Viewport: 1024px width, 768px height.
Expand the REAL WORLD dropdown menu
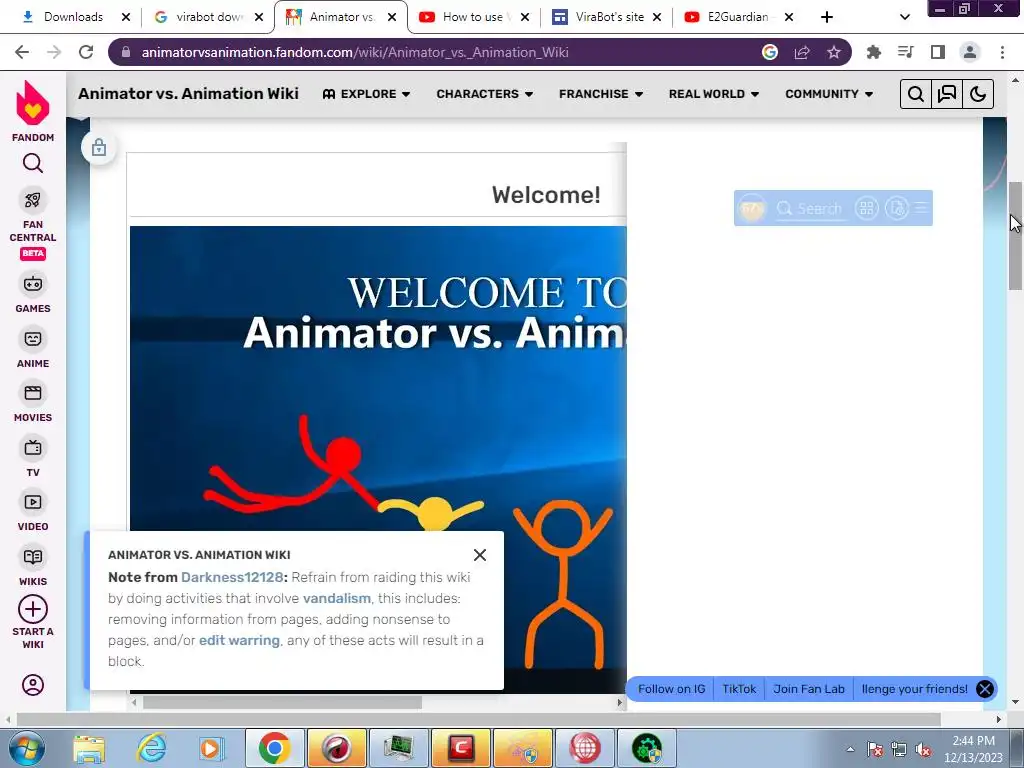coord(714,94)
